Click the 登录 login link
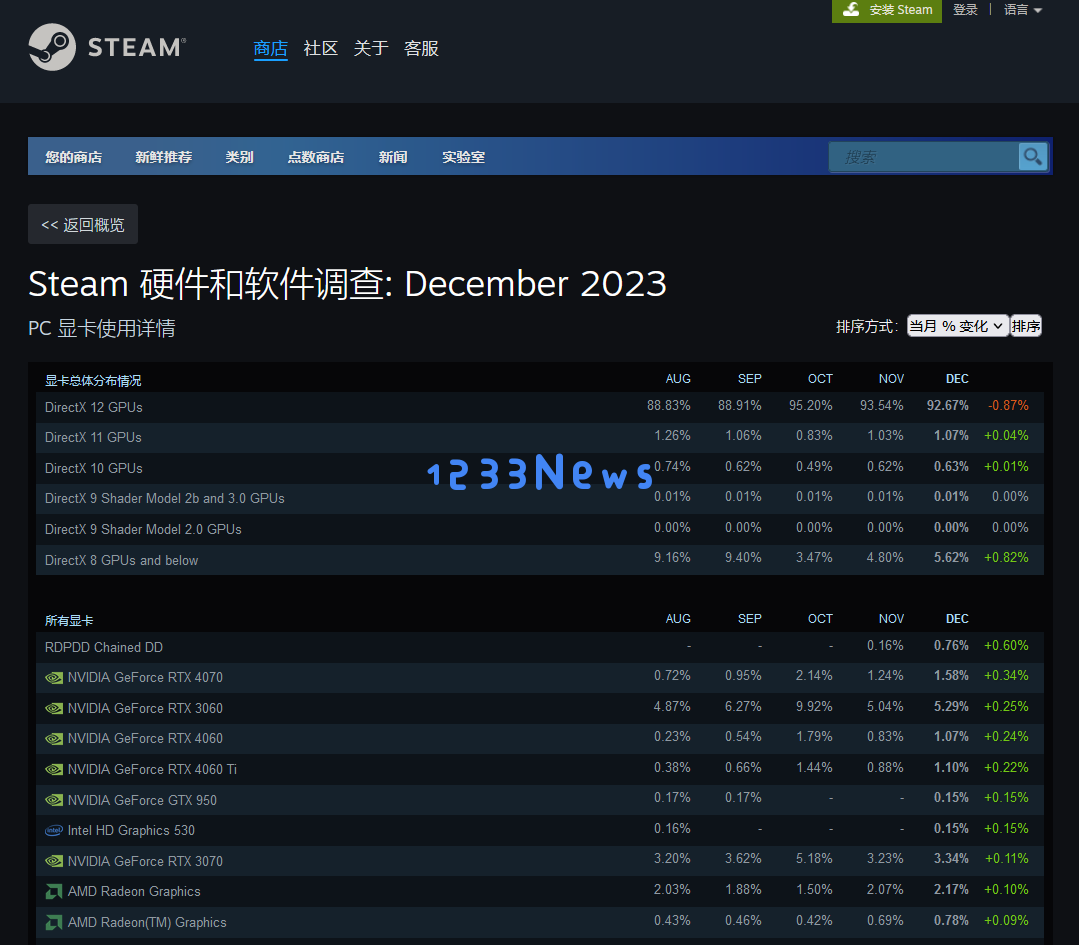Screen dimensions: 1079x945 click(x=965, y=10)
